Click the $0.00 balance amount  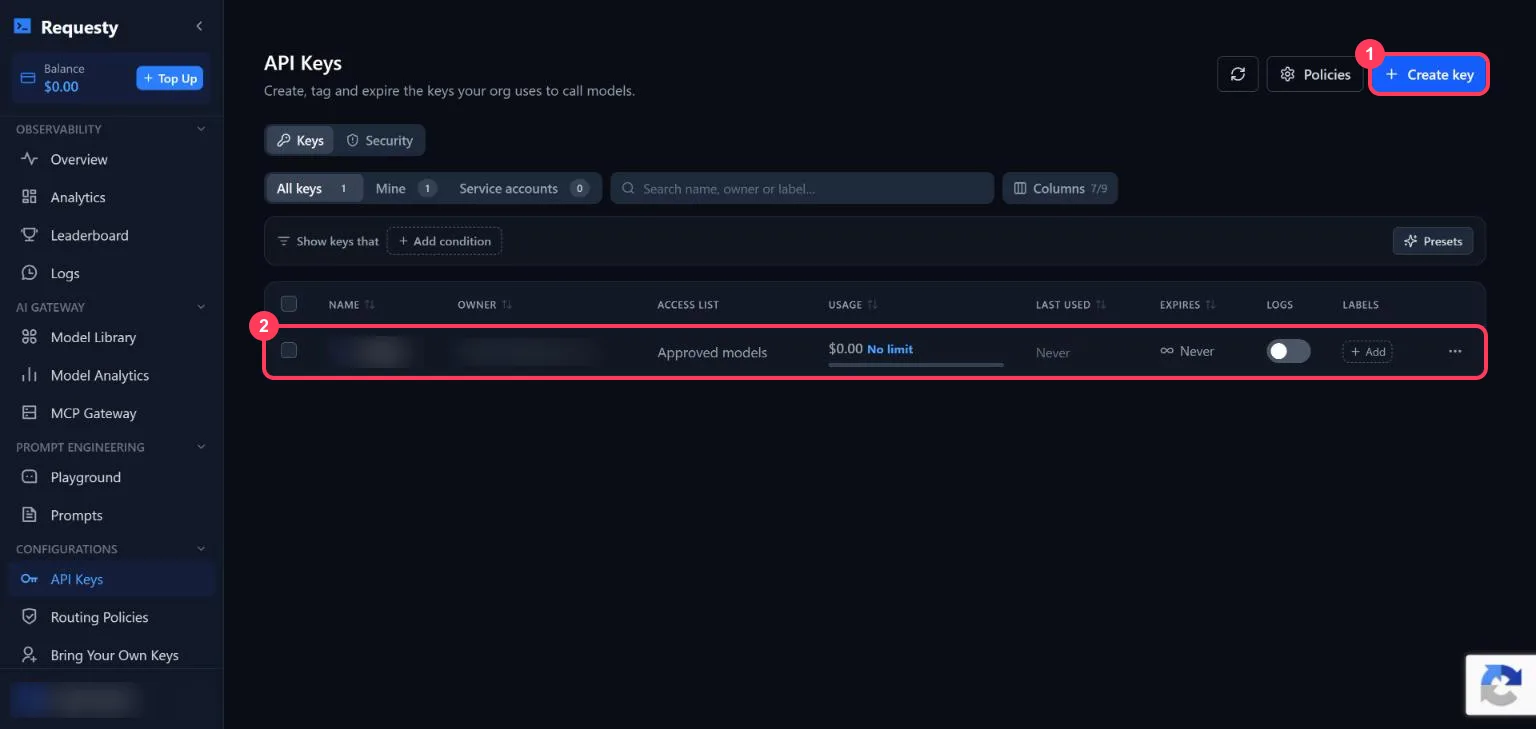[x=61, y=87]
